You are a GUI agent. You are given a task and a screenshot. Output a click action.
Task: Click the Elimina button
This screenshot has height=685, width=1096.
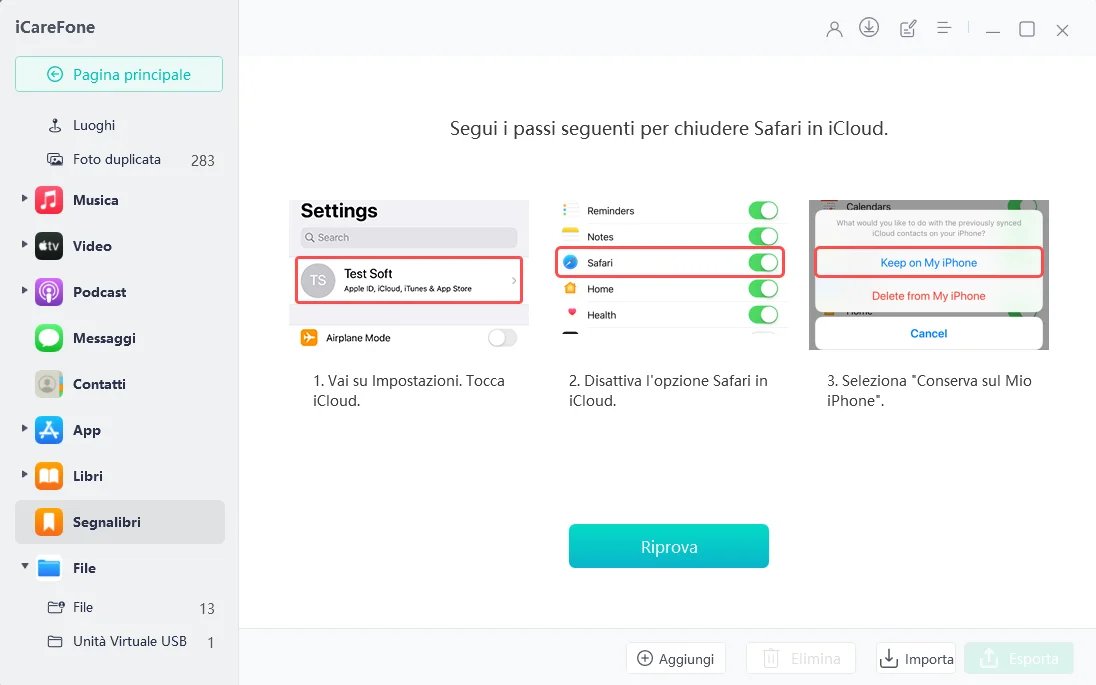[x=801, y=658]
